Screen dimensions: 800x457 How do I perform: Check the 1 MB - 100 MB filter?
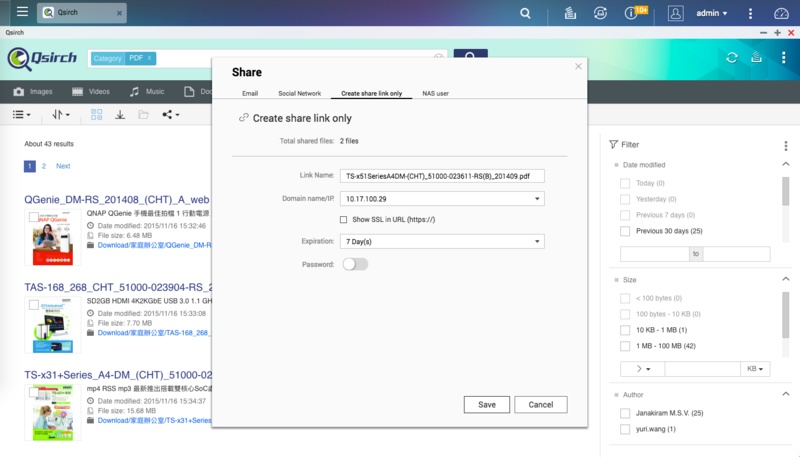625,346
